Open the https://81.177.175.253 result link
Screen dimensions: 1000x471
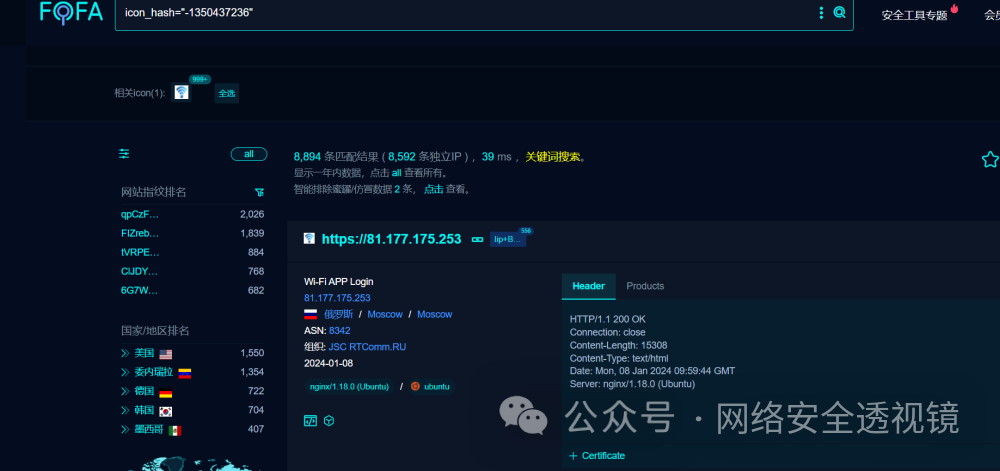pos(391,239)
